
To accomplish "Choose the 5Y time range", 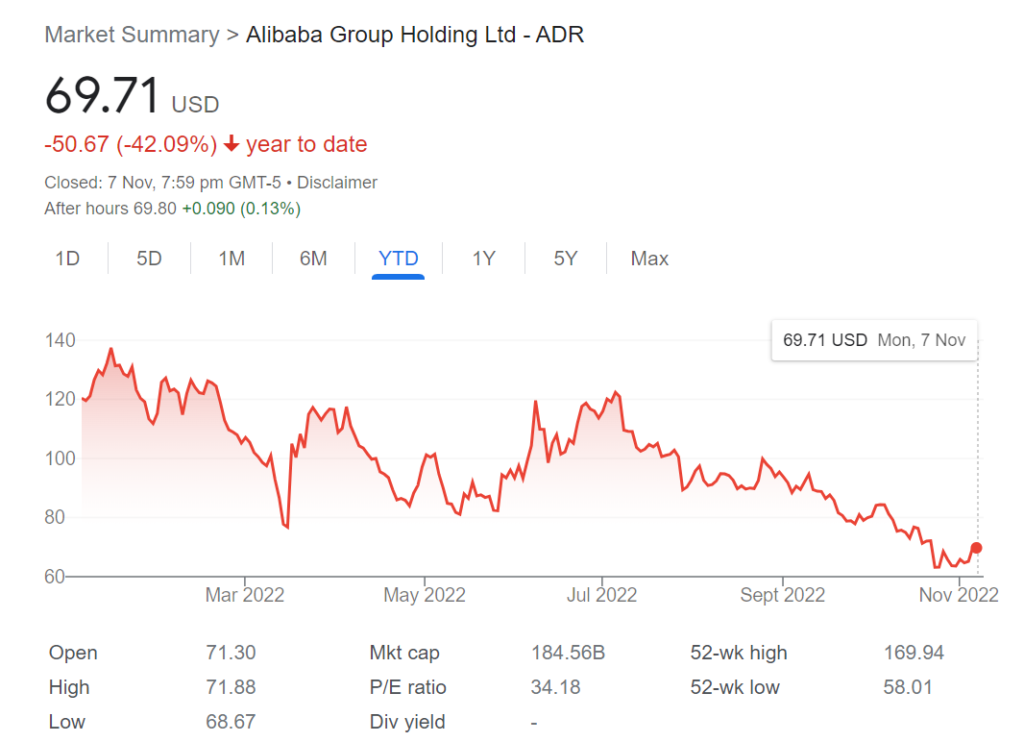I will 566,259.
